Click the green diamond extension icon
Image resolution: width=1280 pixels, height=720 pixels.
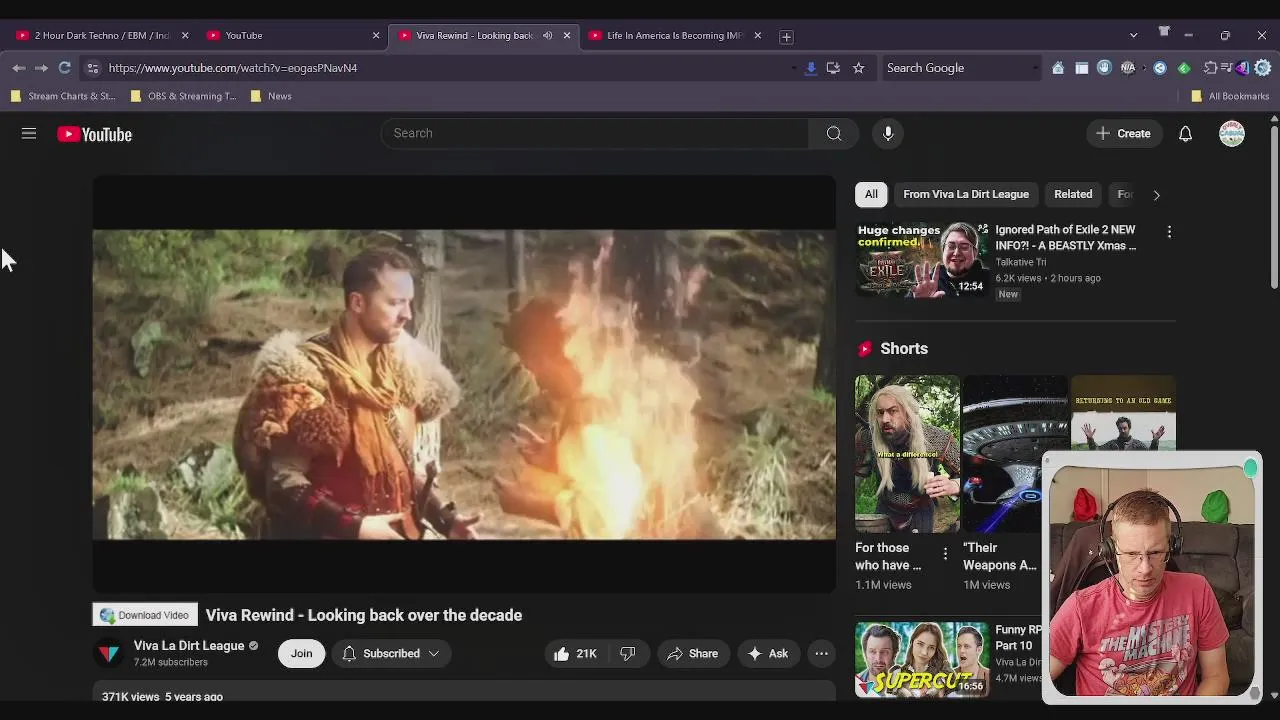(x=1184, y=68)
